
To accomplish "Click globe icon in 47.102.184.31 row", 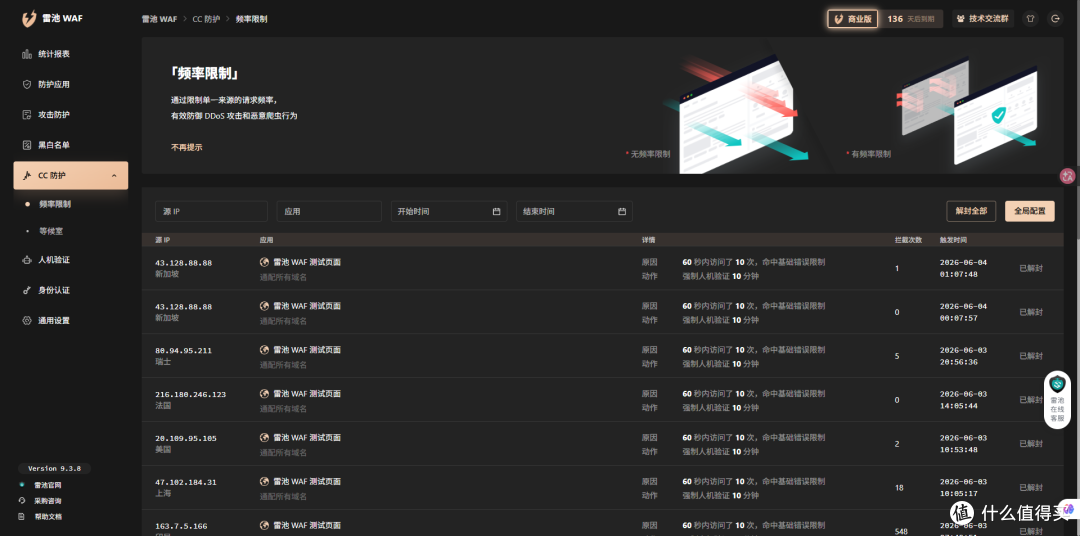I will 264,482.
